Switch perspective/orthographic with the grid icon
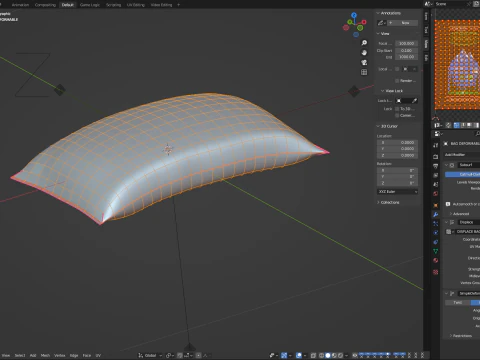This screenshot has width=480, height=360. (364, 72)
